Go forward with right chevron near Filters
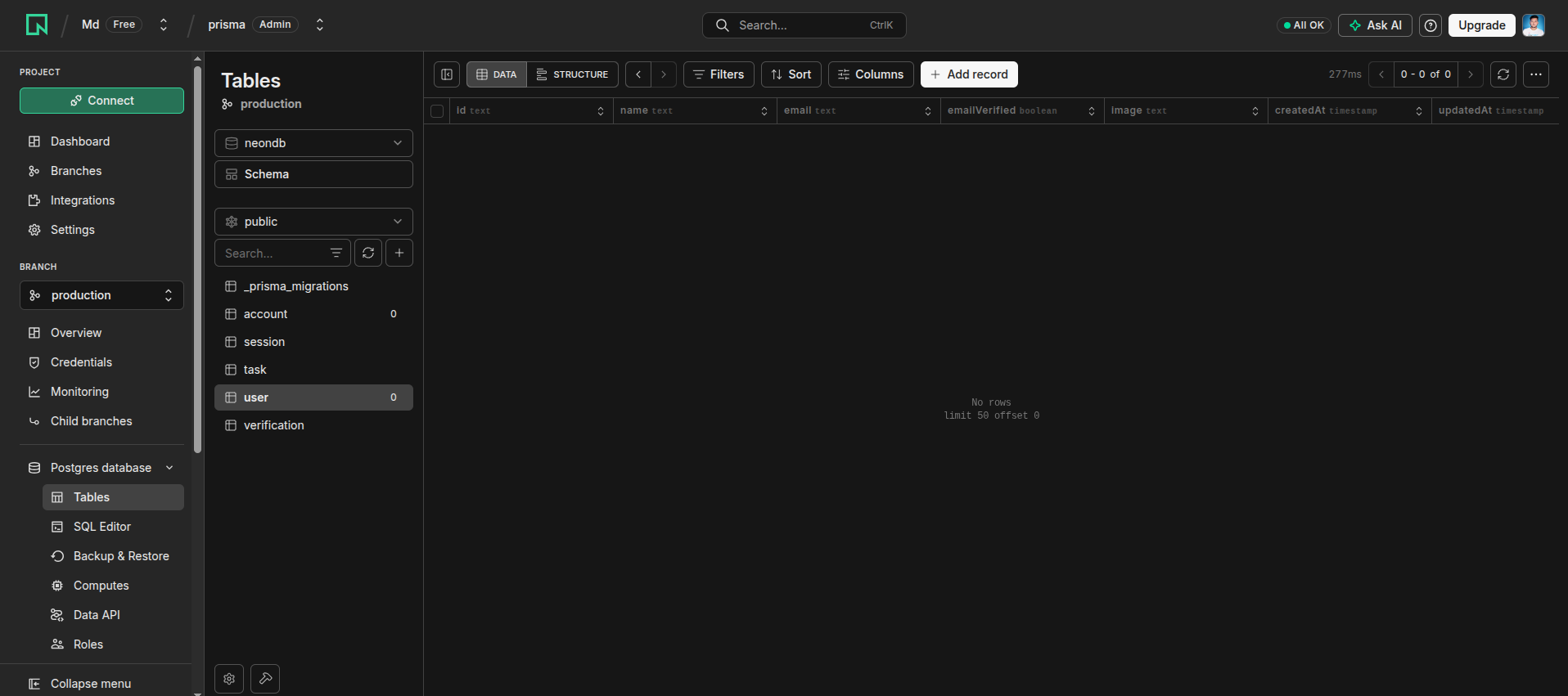 (x=664, y=74)
